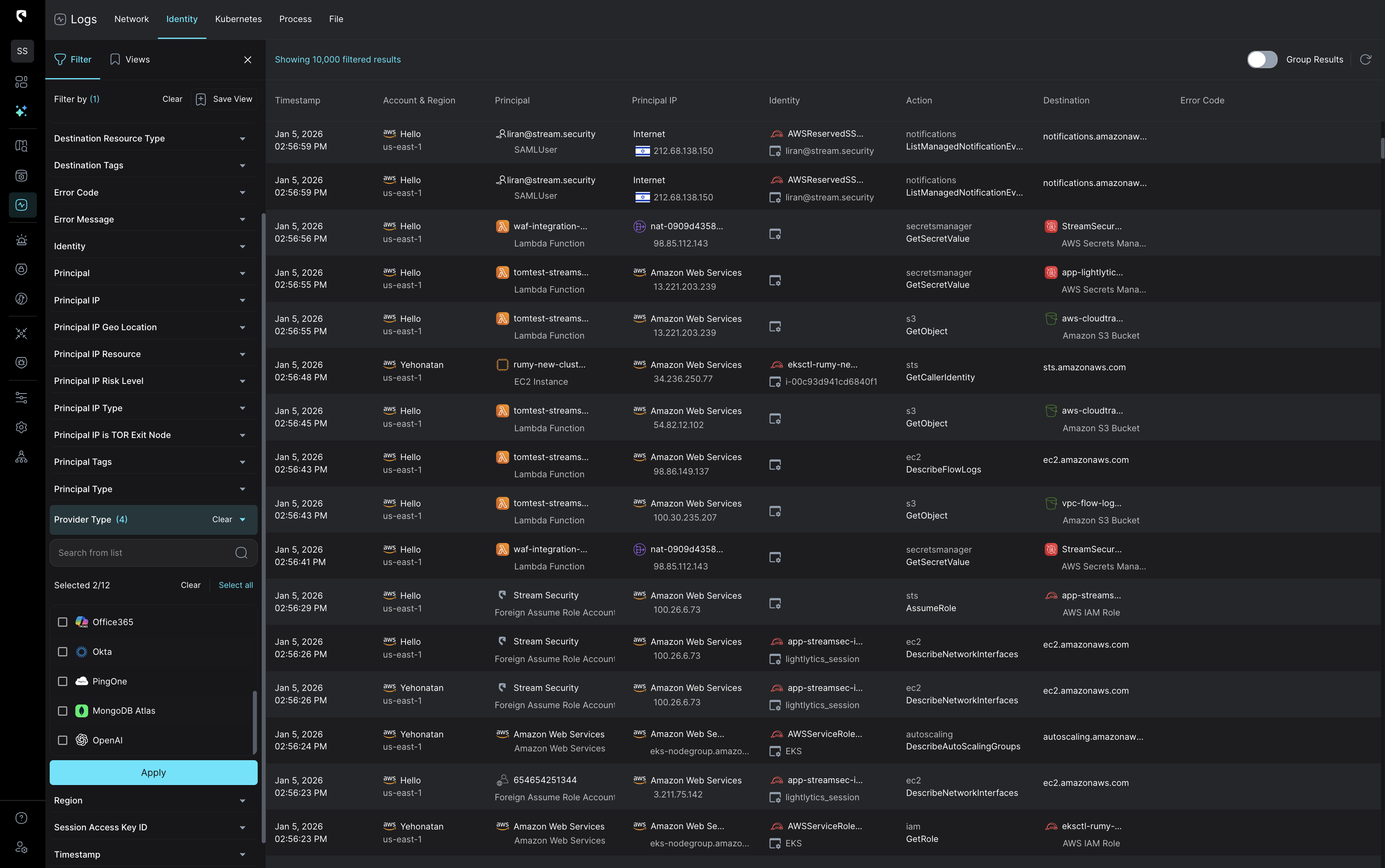
Task: Click the Apply button
Action: (x=153, y=772)
